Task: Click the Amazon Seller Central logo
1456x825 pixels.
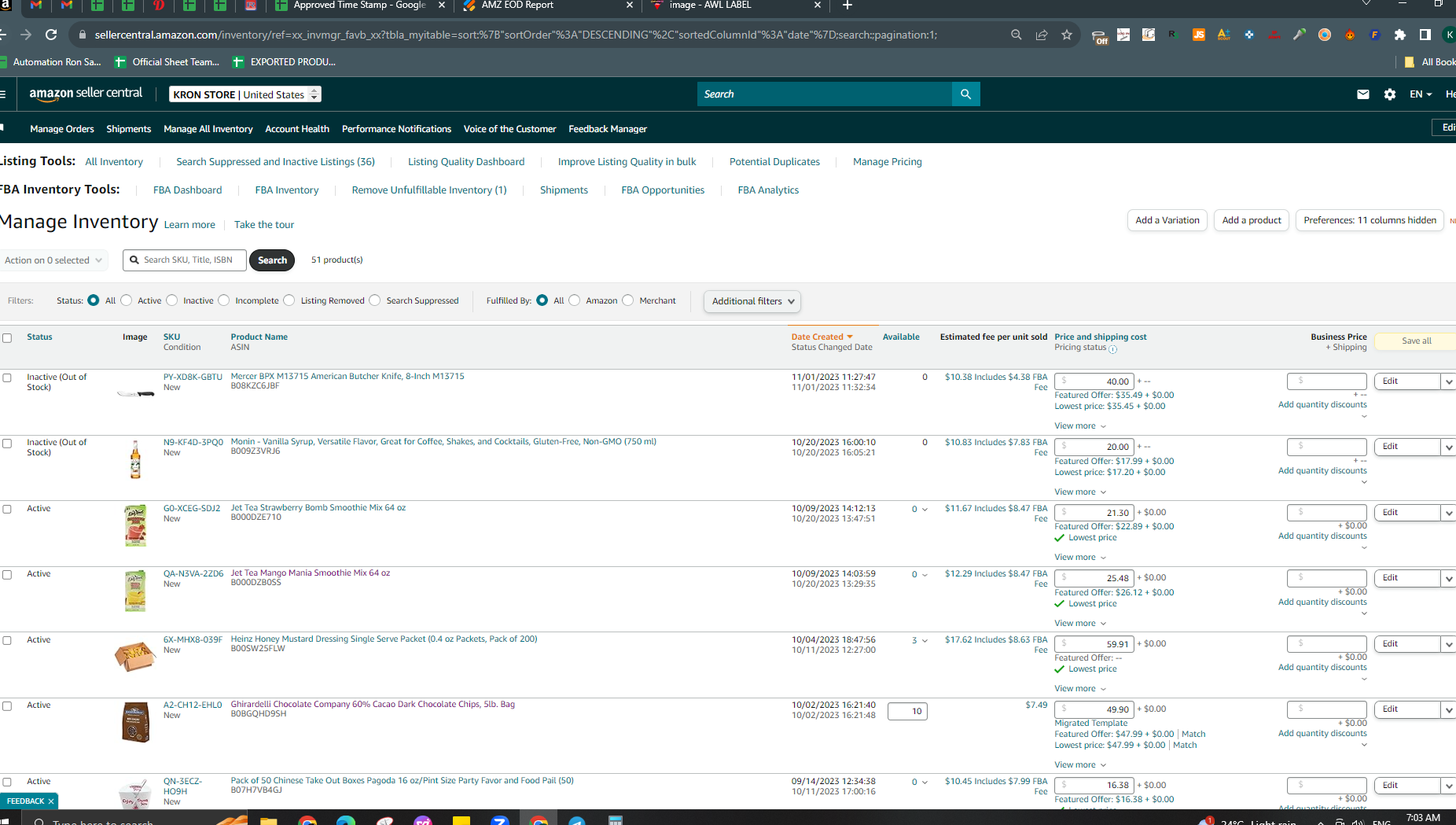Action: 86,94
